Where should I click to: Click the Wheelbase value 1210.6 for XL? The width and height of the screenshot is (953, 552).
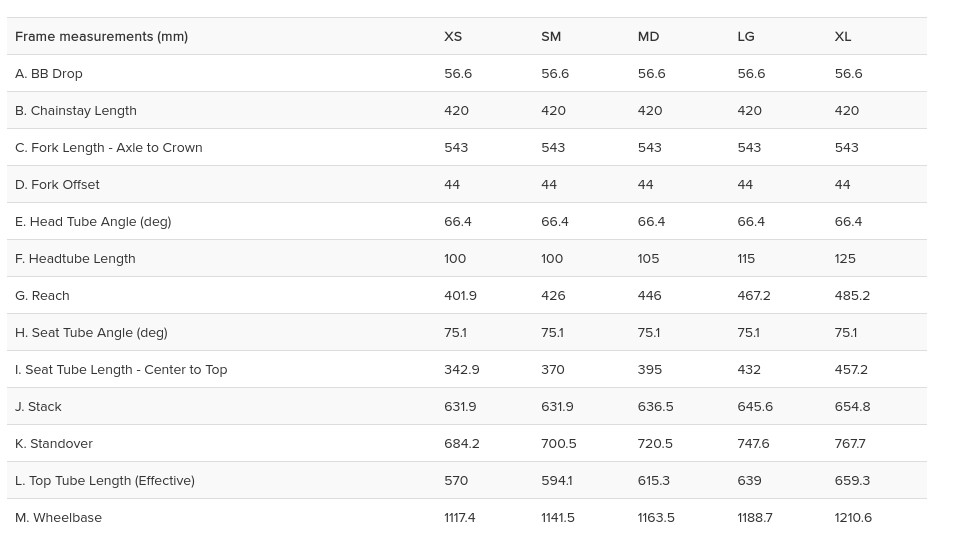853,518
